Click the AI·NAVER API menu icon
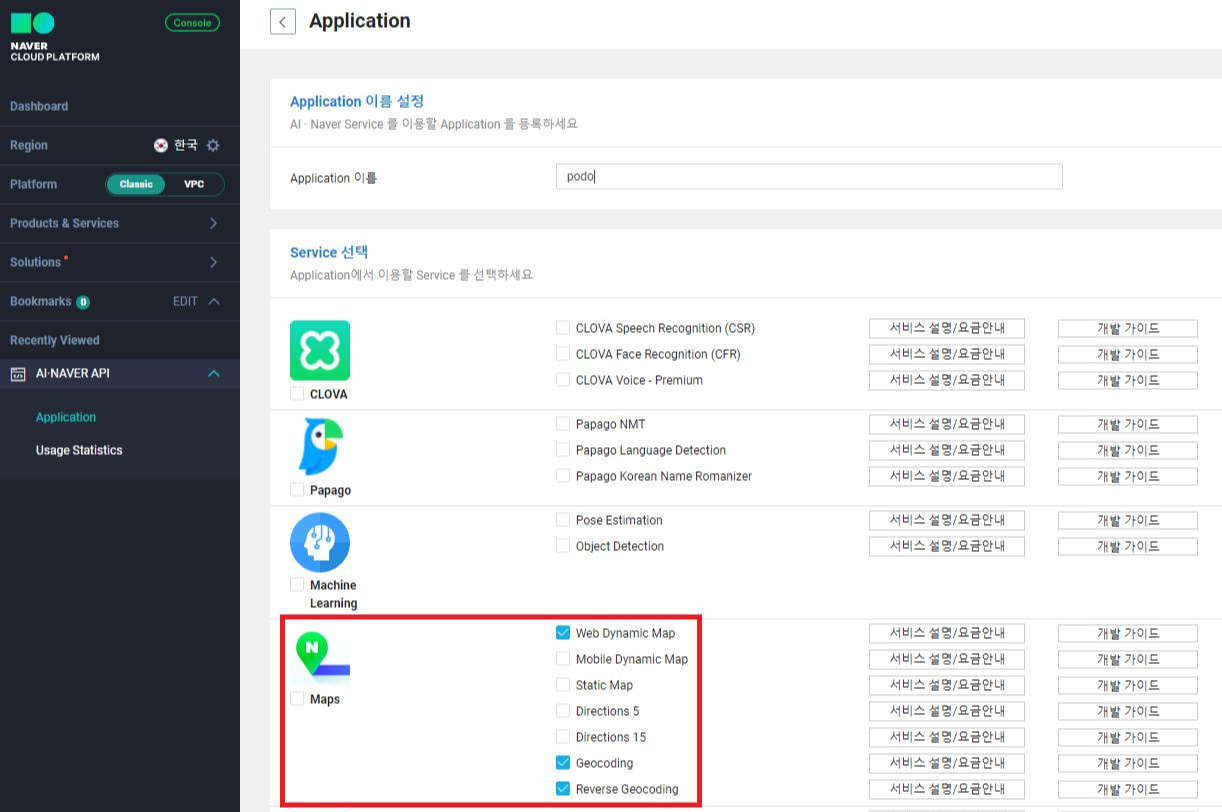The image size is (1222, 812). 17,374
